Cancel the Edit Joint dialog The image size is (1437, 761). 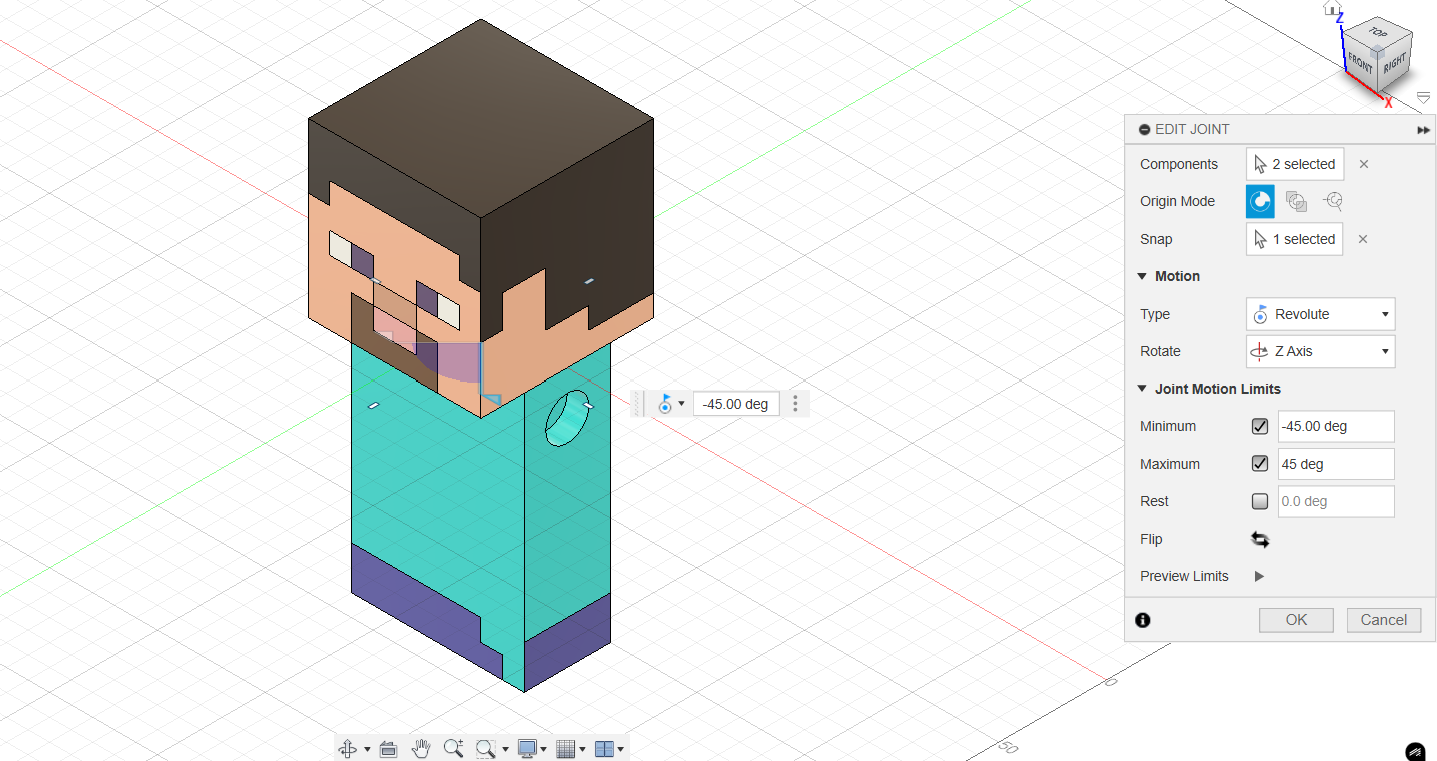click(x=1384, y=620)
